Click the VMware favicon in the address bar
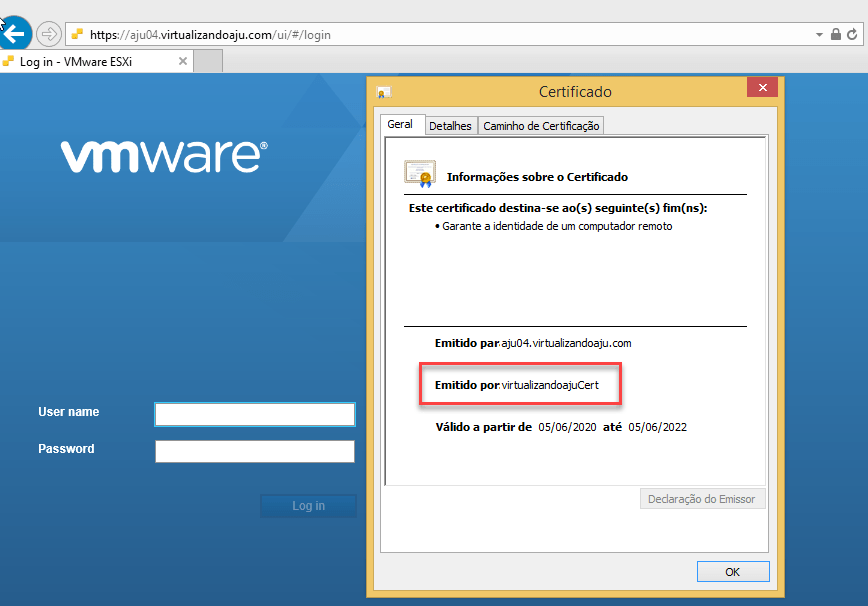Screen dimensions: 868x606 [77, 35]
